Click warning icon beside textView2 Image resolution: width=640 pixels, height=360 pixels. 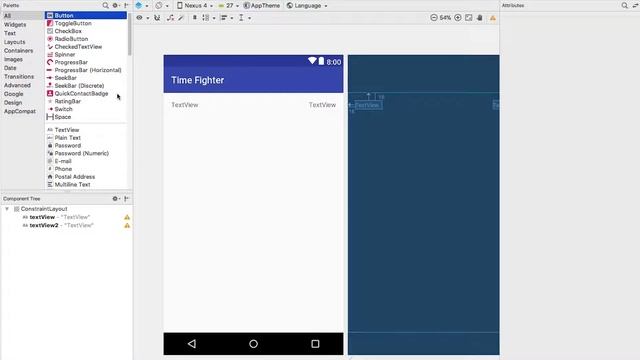tap(127, 225)
